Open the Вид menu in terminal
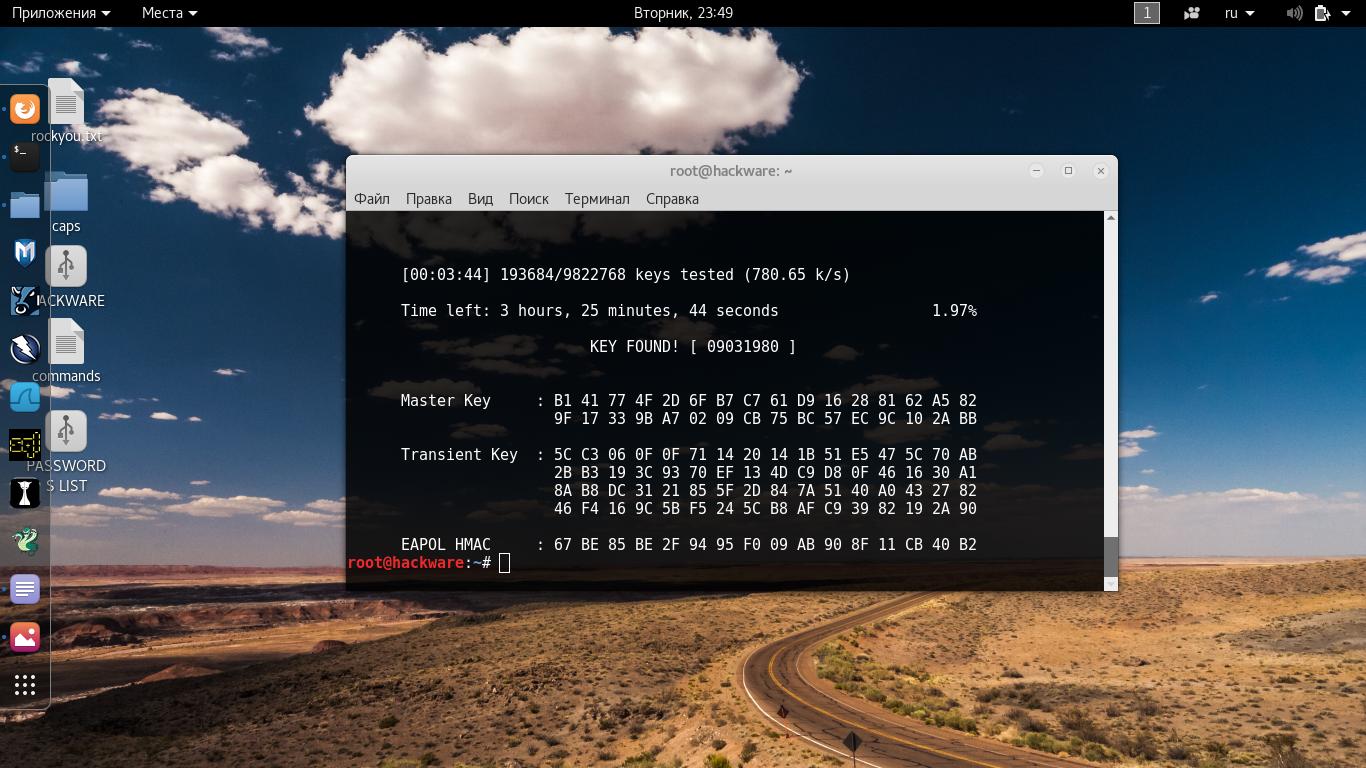Image resolution: width=1366 pixels, height=768 pixels. [x=480, y=199]
